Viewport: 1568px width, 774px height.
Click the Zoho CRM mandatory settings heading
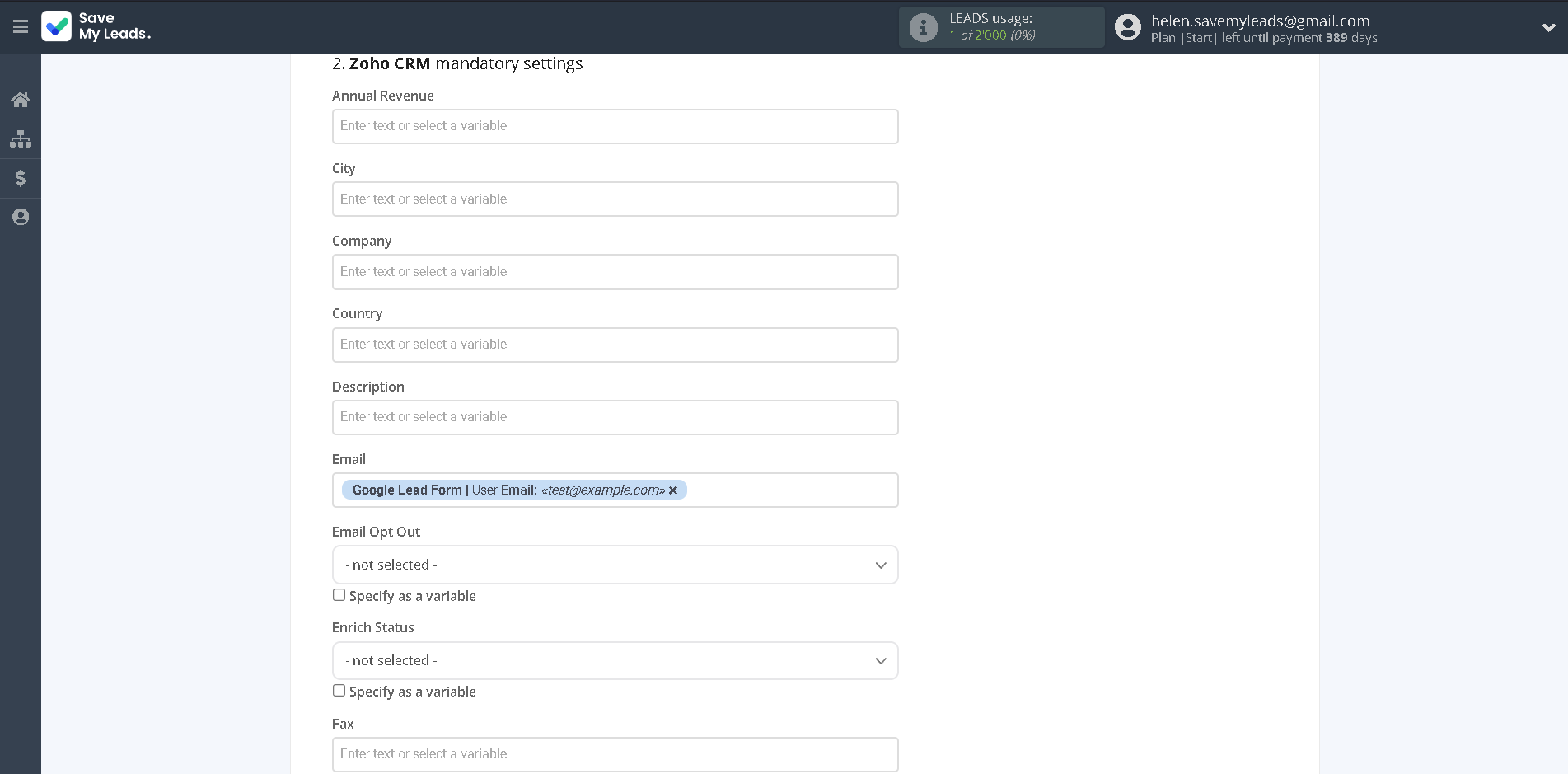click(457, 63)
